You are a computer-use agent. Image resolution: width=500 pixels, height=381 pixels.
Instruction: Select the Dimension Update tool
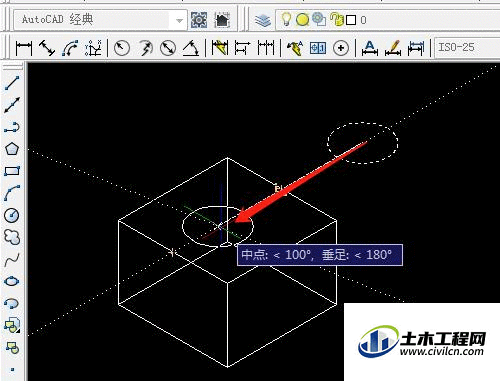click(416, 48)
